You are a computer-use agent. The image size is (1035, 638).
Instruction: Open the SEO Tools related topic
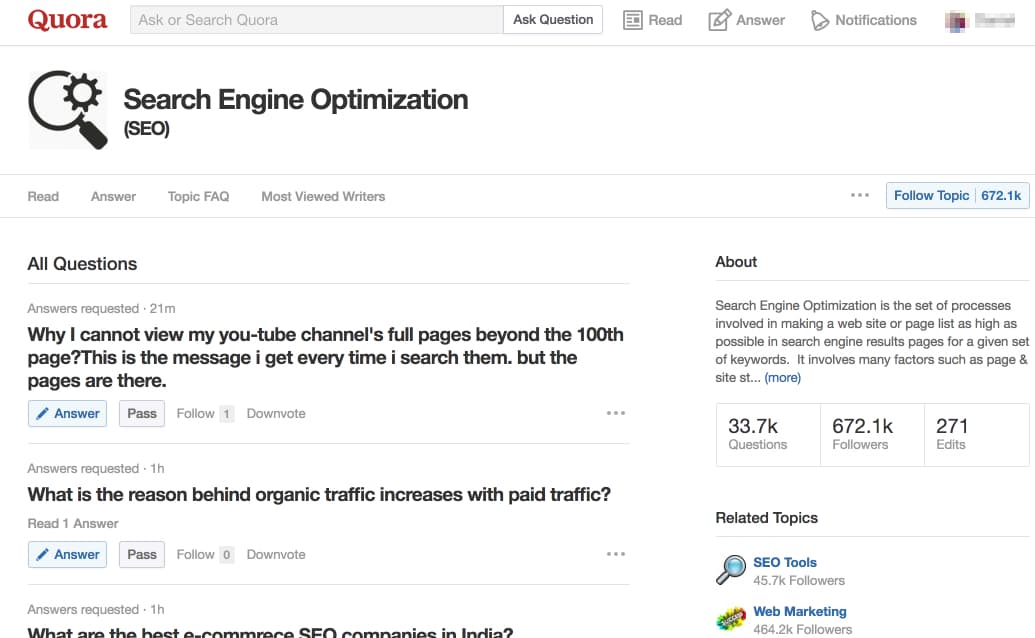tap(785, 563)
